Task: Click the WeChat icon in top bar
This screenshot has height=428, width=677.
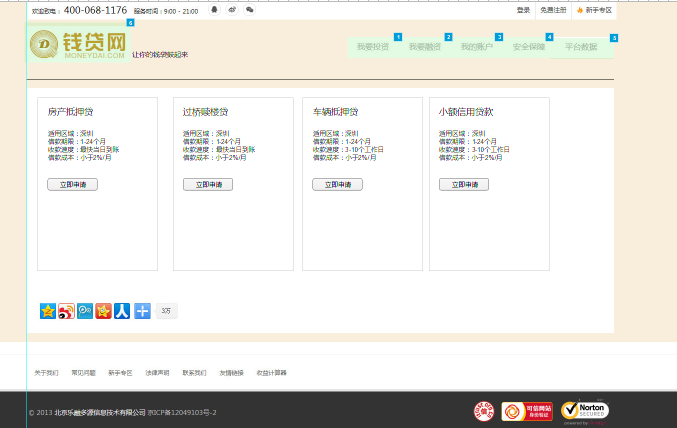Action: pos(249,10)
